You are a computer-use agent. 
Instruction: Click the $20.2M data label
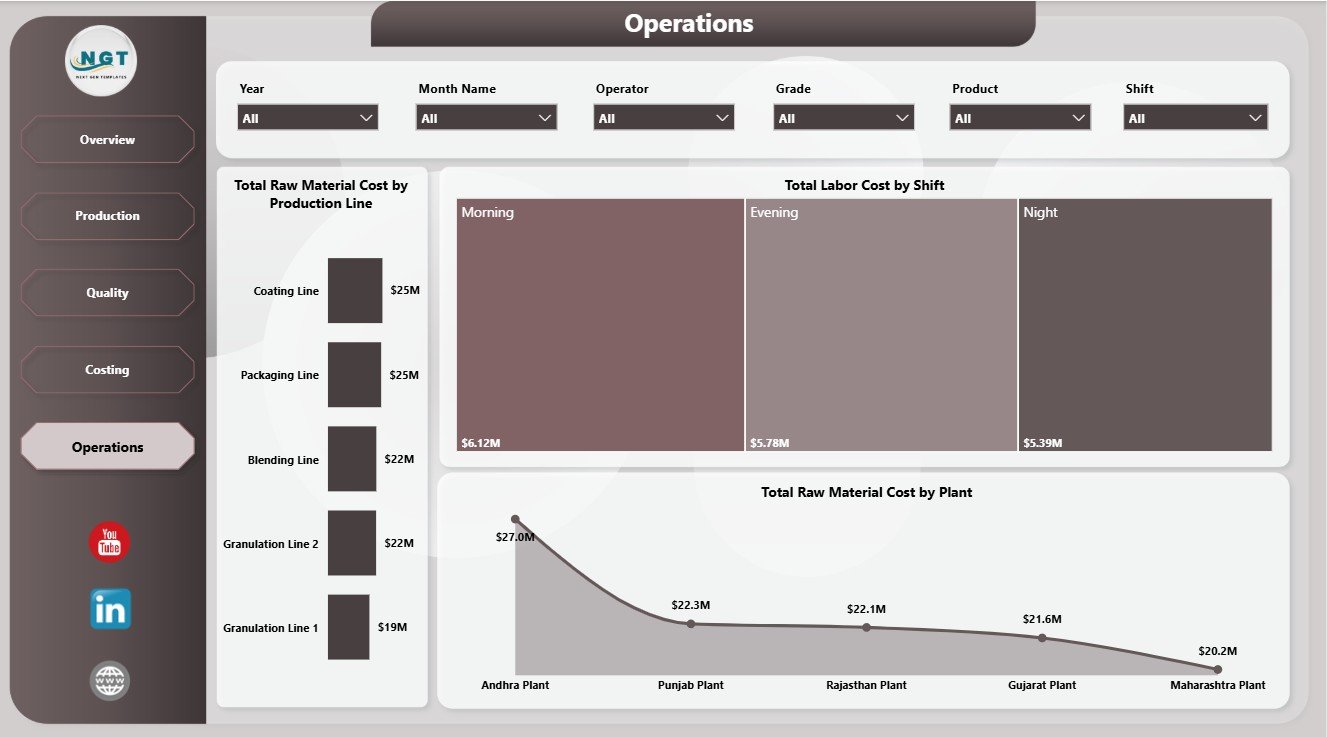tap(1217, 651)
